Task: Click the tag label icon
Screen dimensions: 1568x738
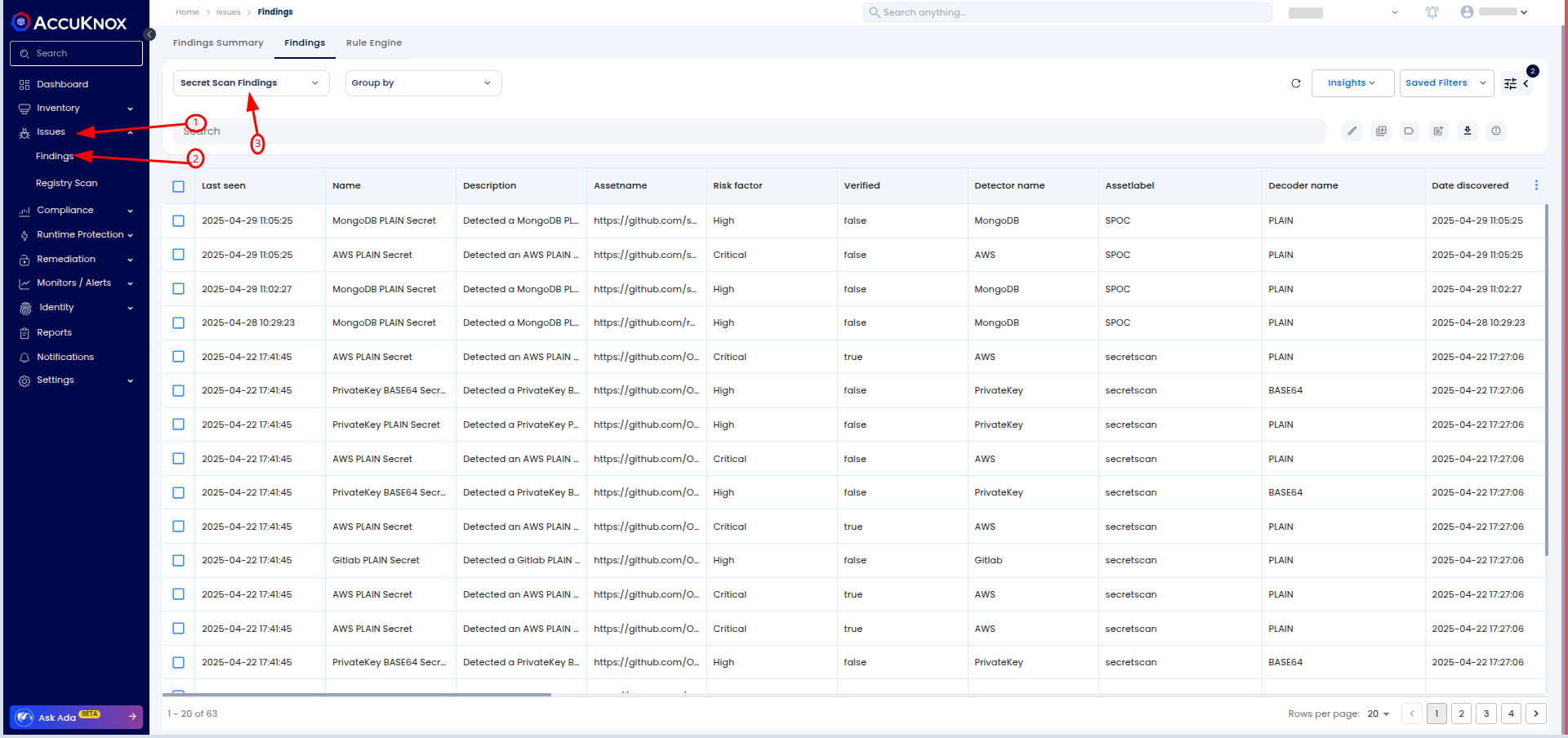Action: pyautogui.click(x=1410, y=131)
